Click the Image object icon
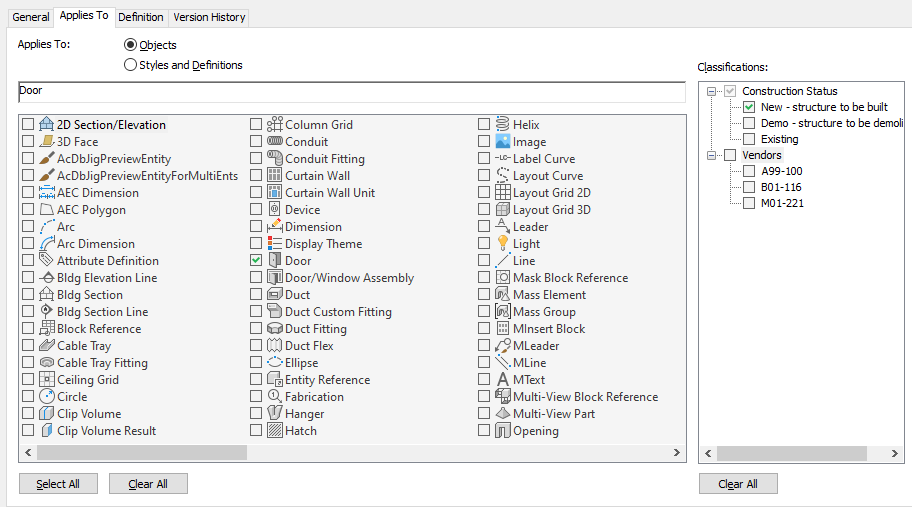Image resolution: width=912 pixels, height=507 pixels. point(504,142)
